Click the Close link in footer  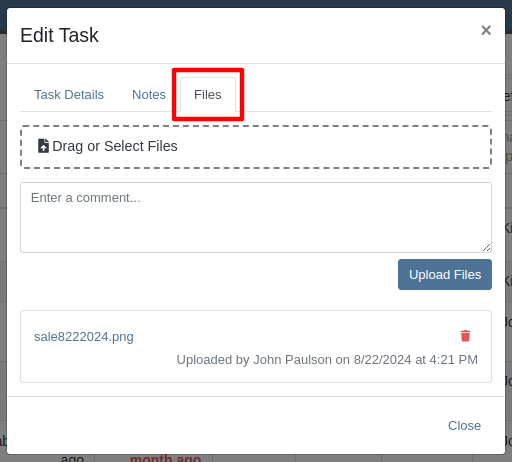[464, 426]
